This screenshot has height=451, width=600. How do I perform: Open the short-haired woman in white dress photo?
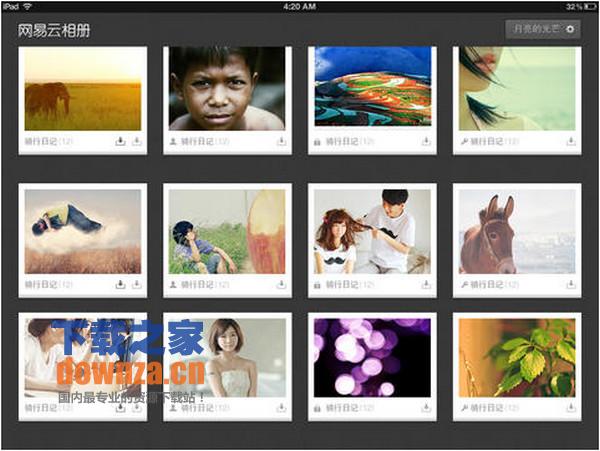[x=227, y=358]
